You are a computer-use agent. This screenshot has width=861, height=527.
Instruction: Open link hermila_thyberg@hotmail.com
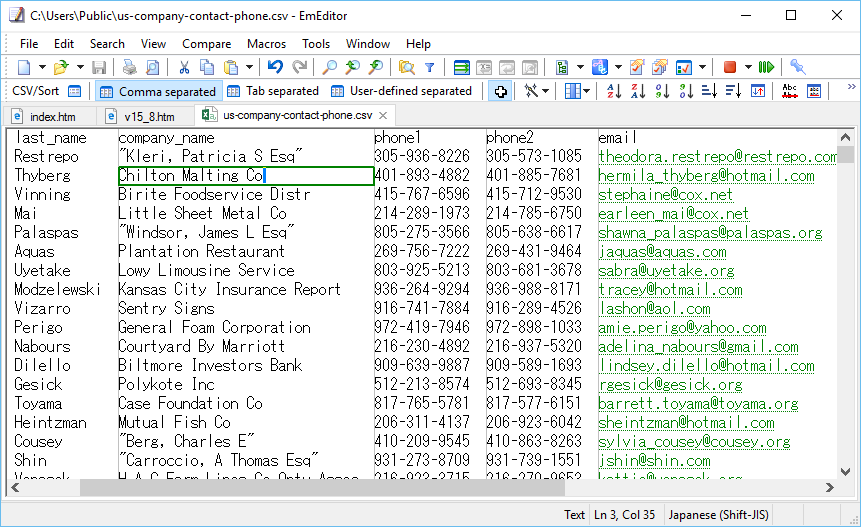706,176
